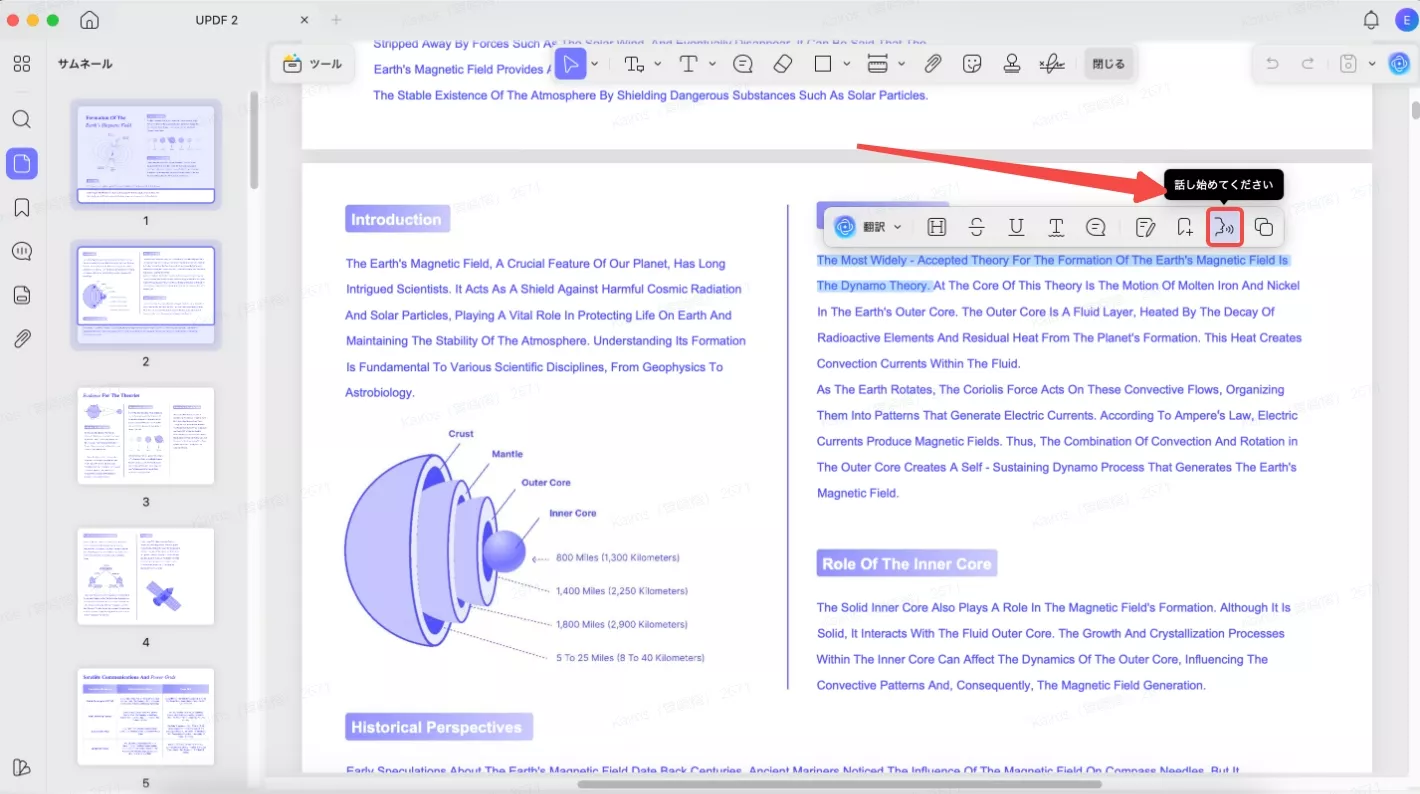Image resolution: width=1420 pixels, height=794 pixels.
Task: Undo the last action
Action: [1272, 64]
